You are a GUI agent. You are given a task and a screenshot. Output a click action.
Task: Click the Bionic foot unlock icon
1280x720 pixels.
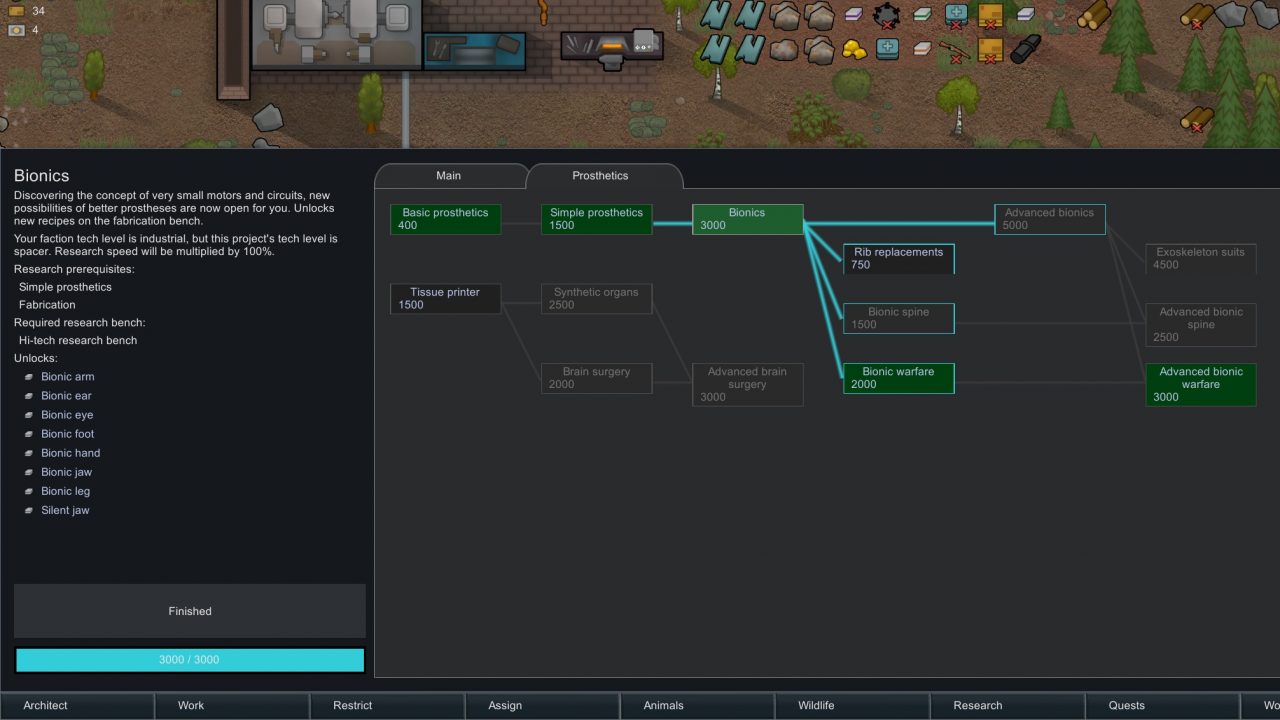click(x=28, y=433)
